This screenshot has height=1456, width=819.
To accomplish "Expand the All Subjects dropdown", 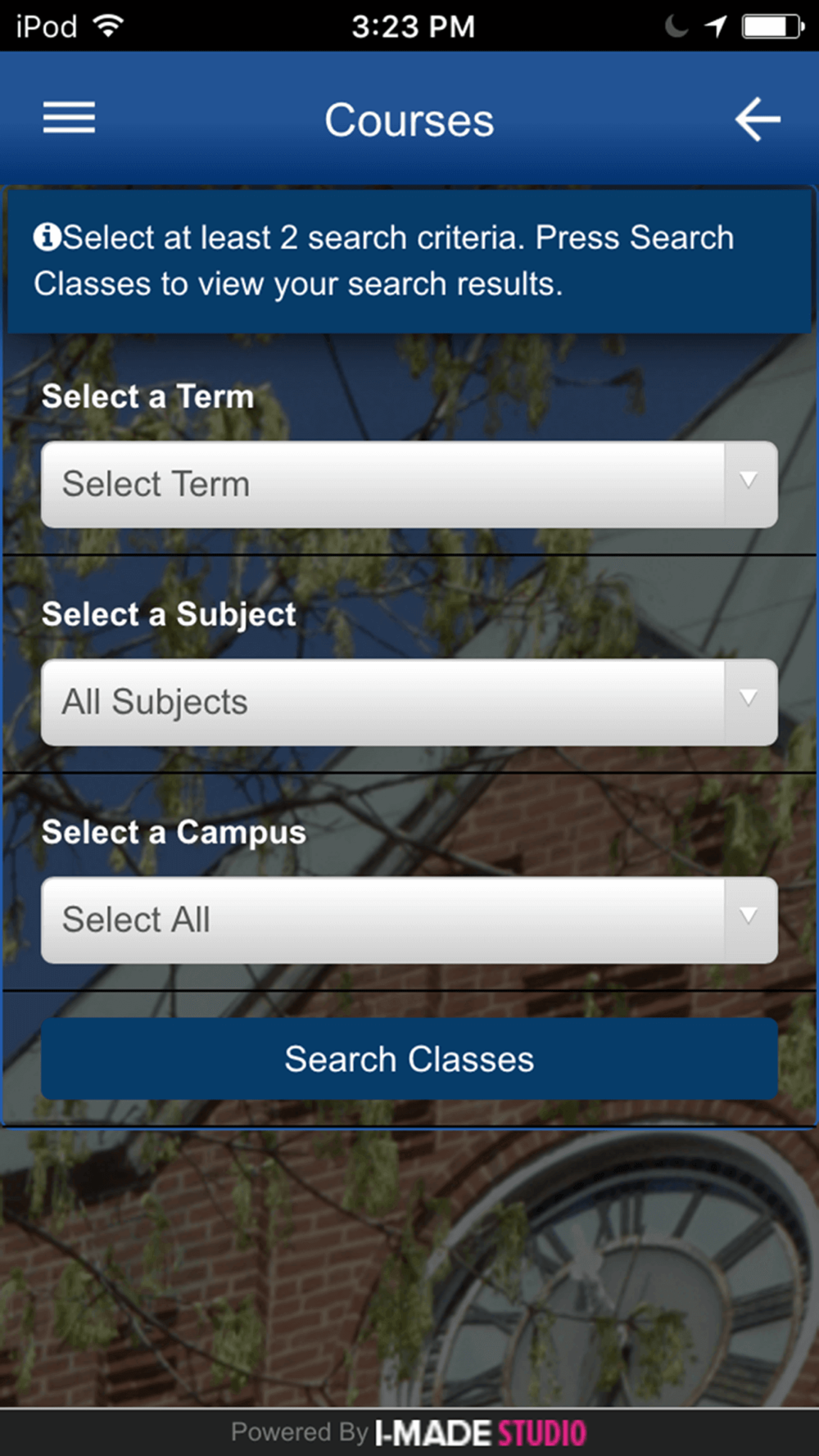I will pyautogui.click(x=409, y=702).
